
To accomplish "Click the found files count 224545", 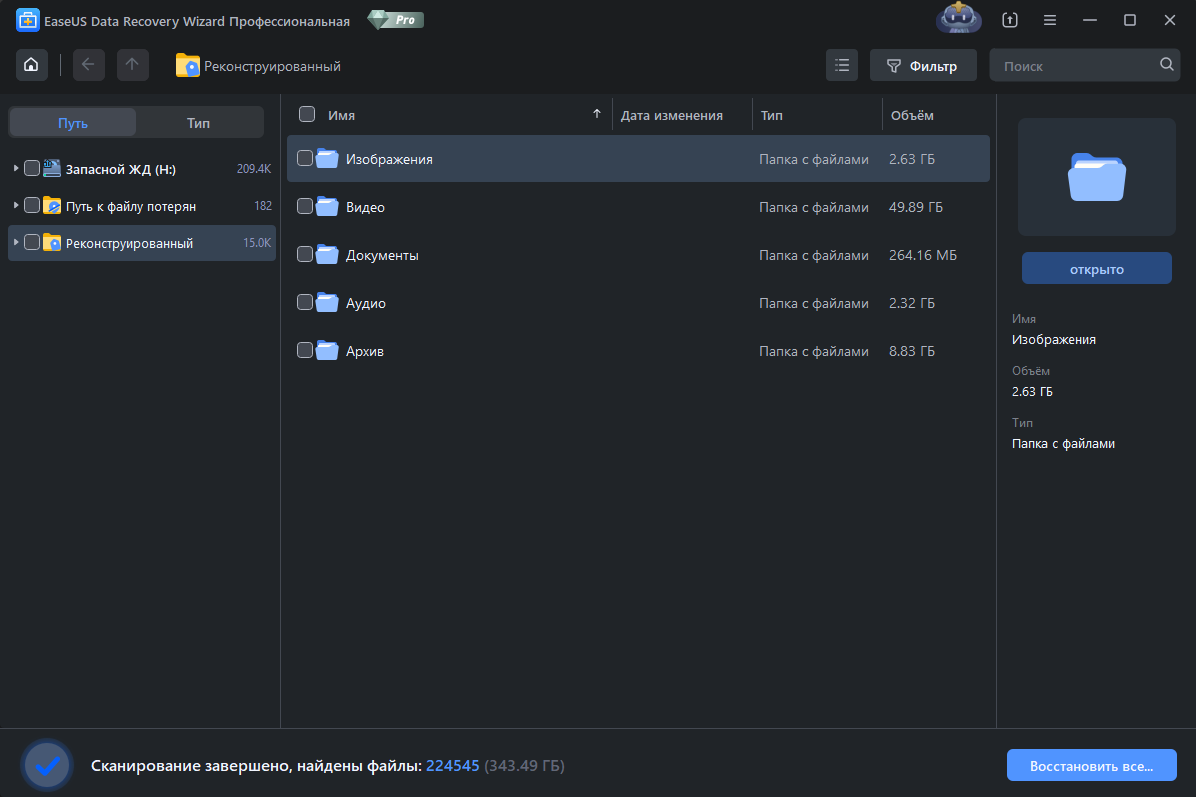I will coord(452,766).
